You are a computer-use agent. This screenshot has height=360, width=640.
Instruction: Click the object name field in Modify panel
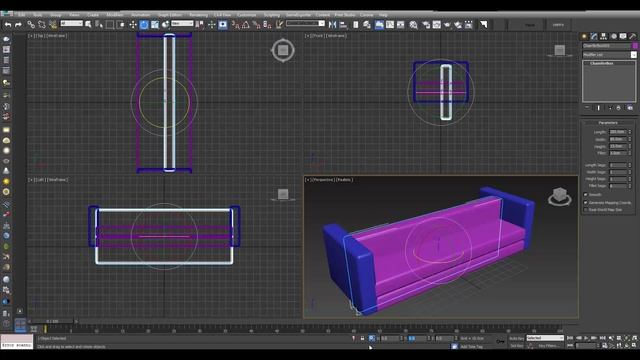coord(607,46)
